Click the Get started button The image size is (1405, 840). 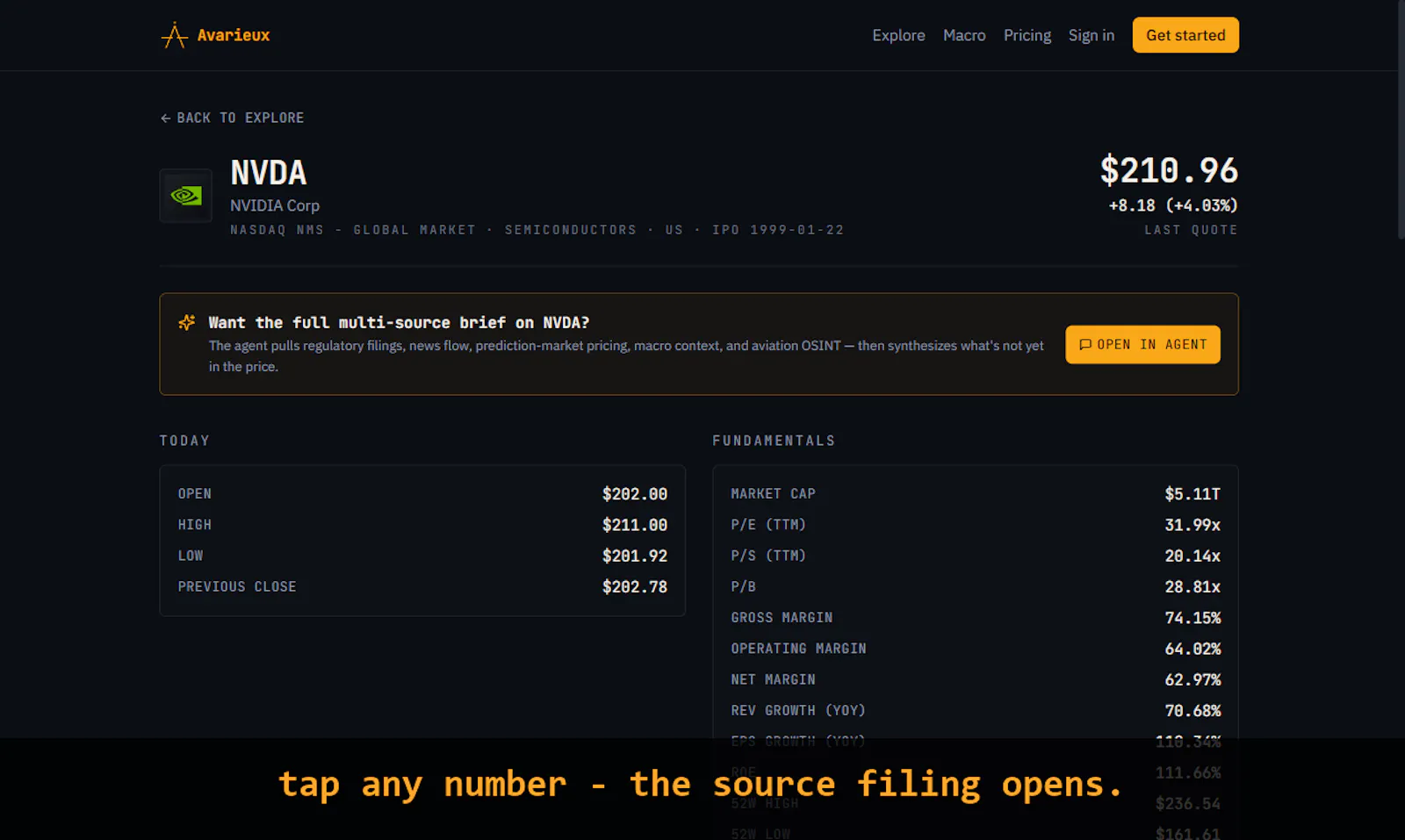(x=1185, y=35)
